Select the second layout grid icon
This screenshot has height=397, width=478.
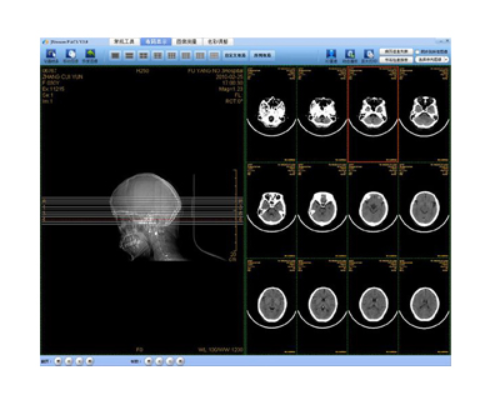pos(129,55)
